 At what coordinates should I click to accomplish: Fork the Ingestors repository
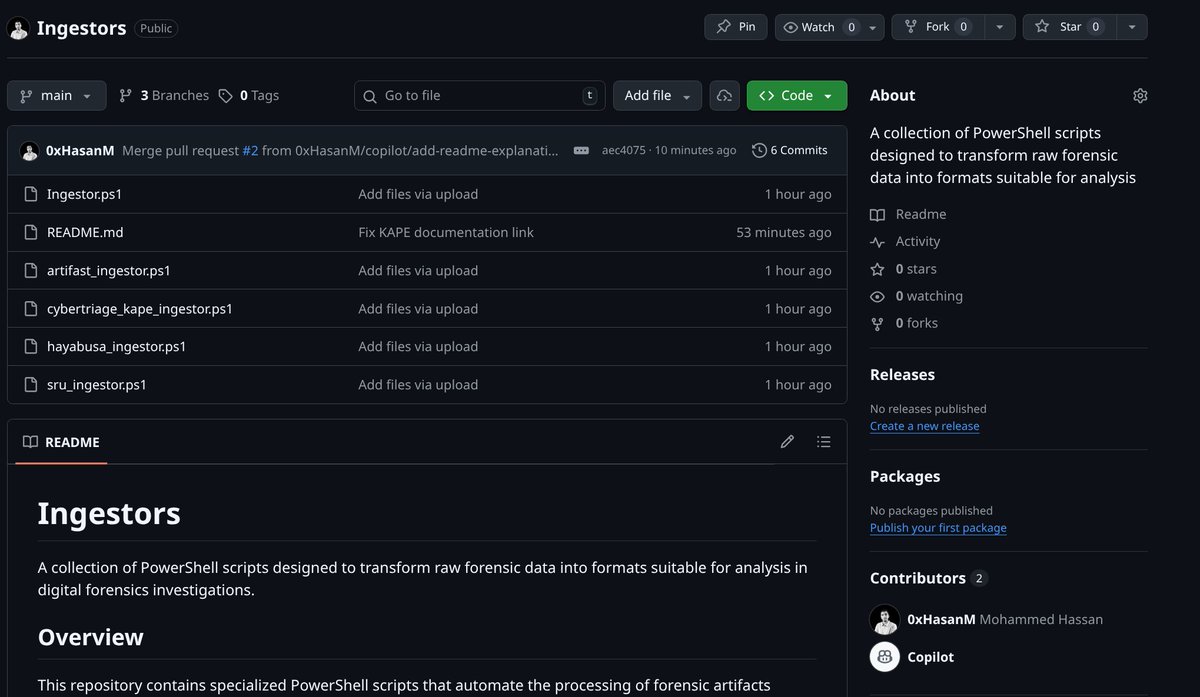(x=938, y=27)
